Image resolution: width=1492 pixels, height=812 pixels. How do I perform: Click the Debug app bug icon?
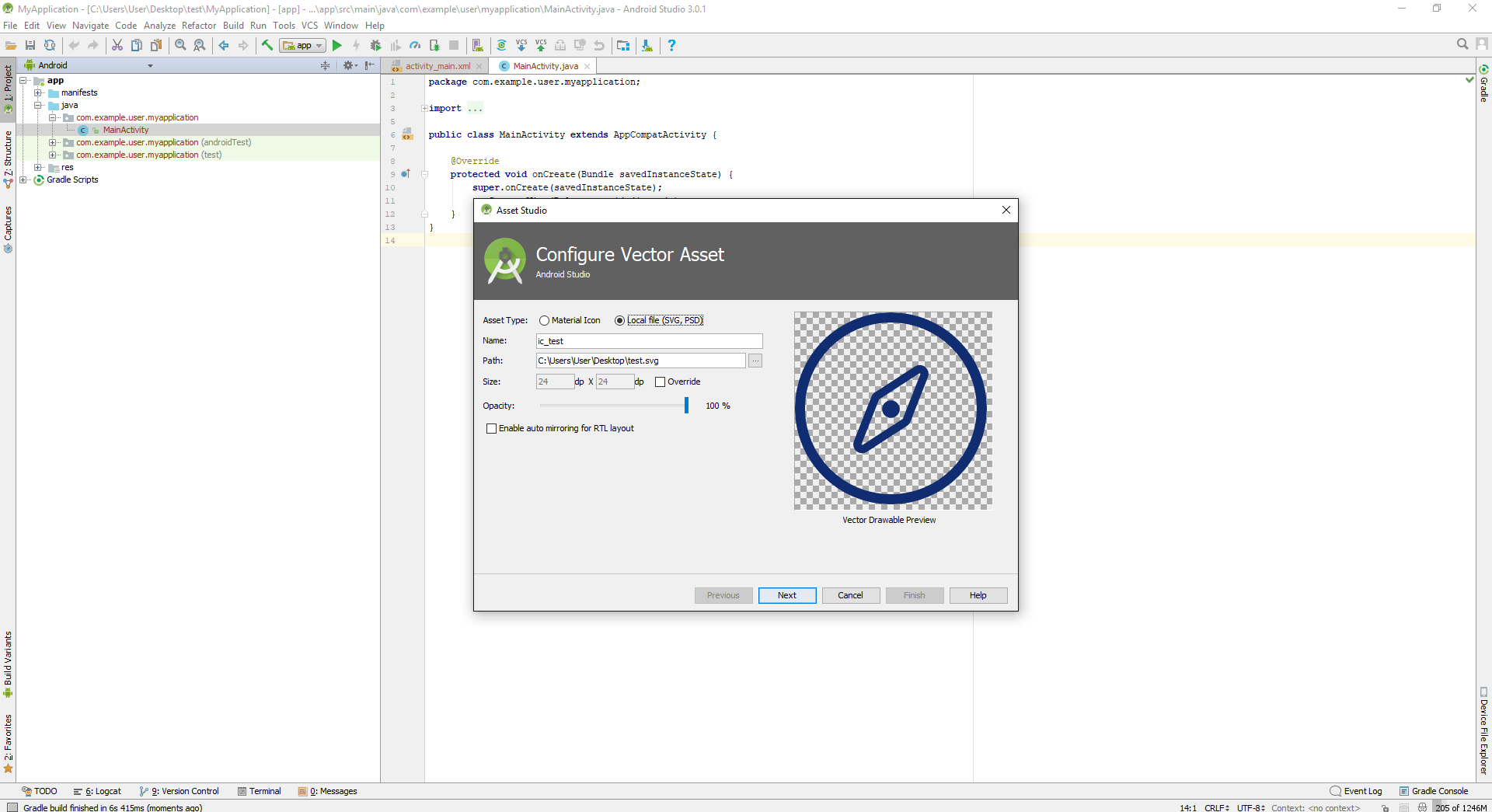[x=376, y=46]
